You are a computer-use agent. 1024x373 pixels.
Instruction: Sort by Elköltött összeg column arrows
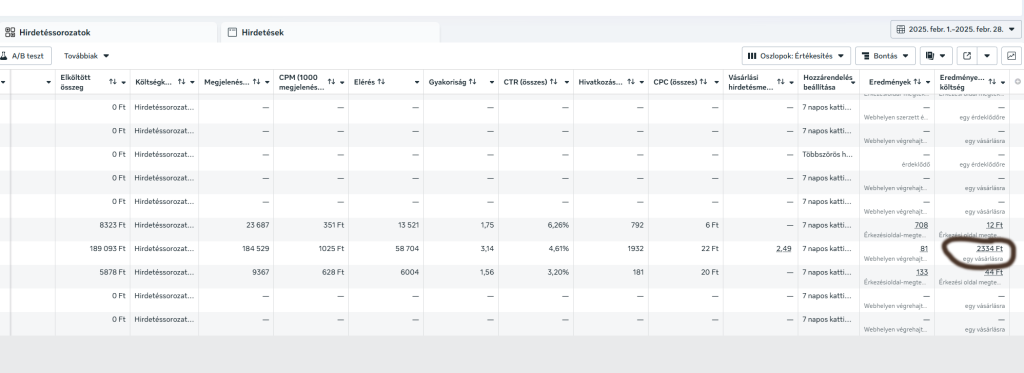[x=113, y=82]
